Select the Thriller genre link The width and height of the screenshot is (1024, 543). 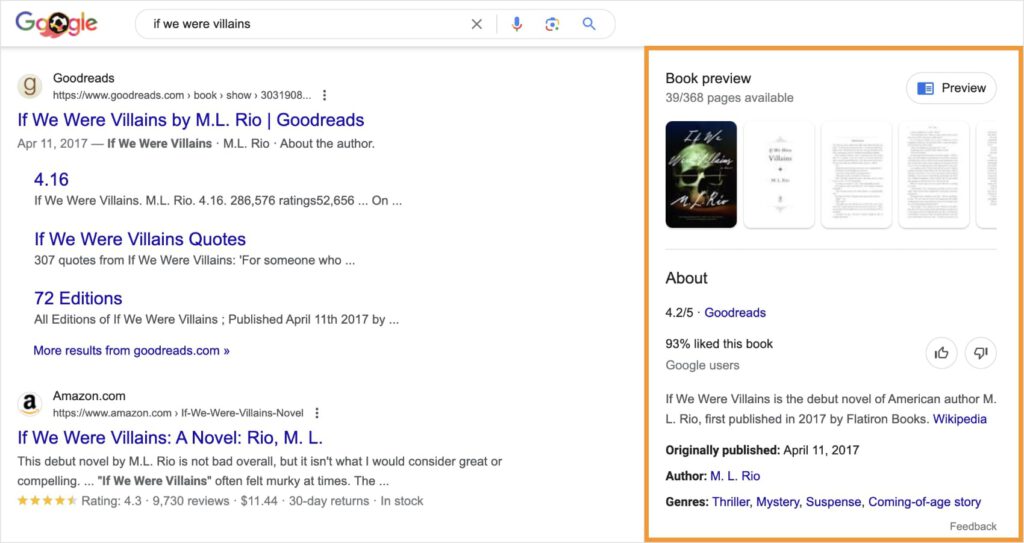[730, 502]
